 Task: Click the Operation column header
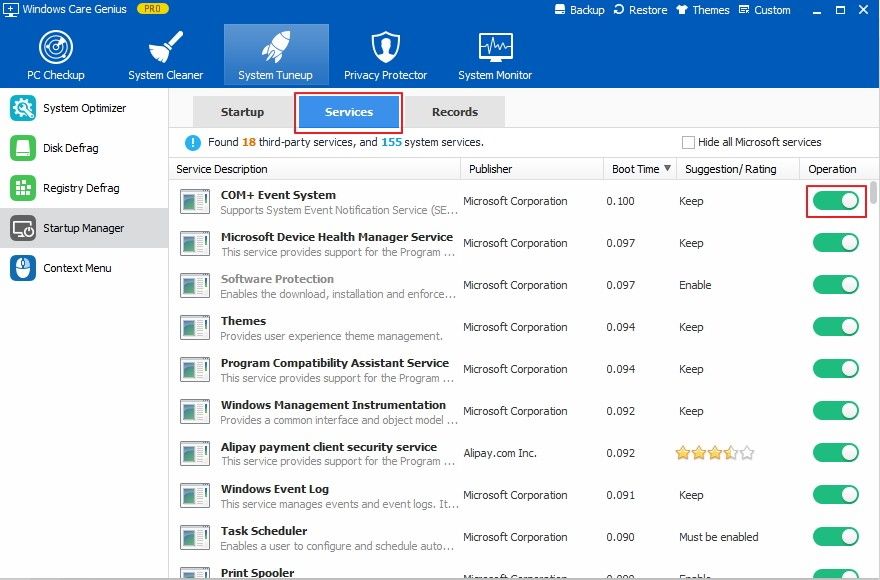[832, 169]
